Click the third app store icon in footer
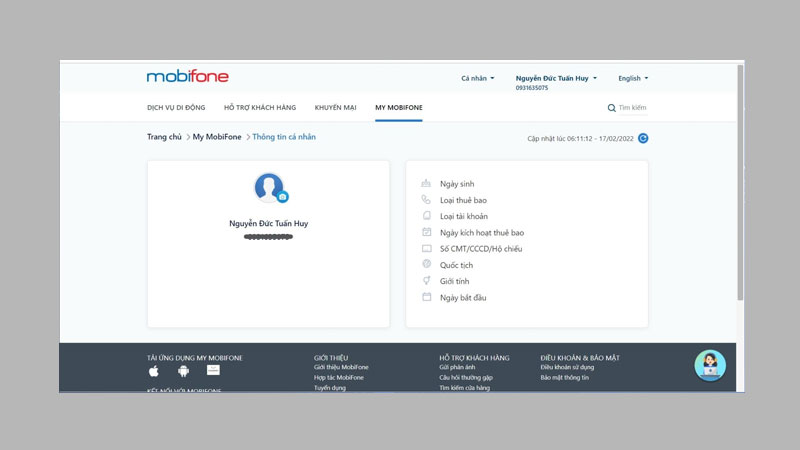The image size is (800, 450). tap(213, 370)
